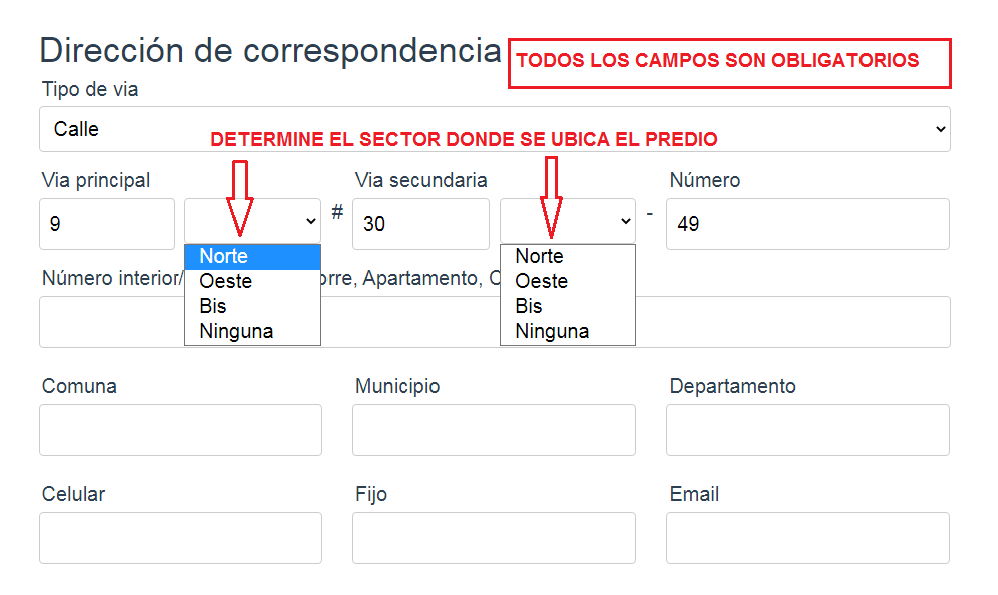Expand the sector dropdown beside Via secundaria
This screenshot has height=595, width=998.
[x=567, y=221]
